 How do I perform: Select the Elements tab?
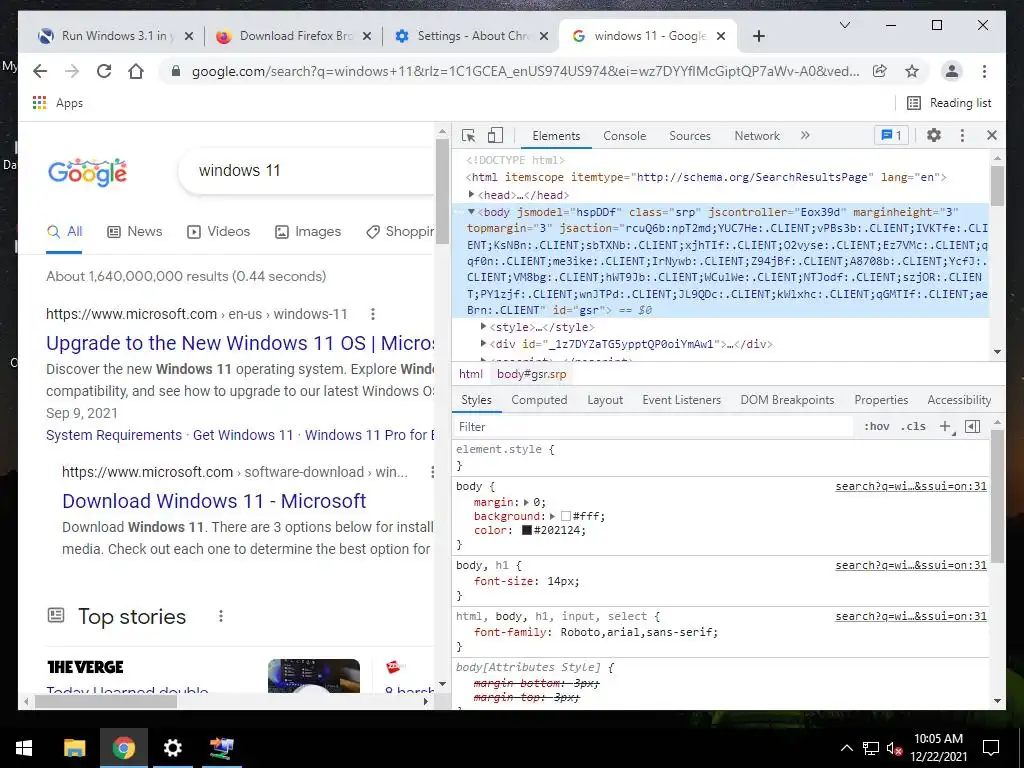[556, 136]
